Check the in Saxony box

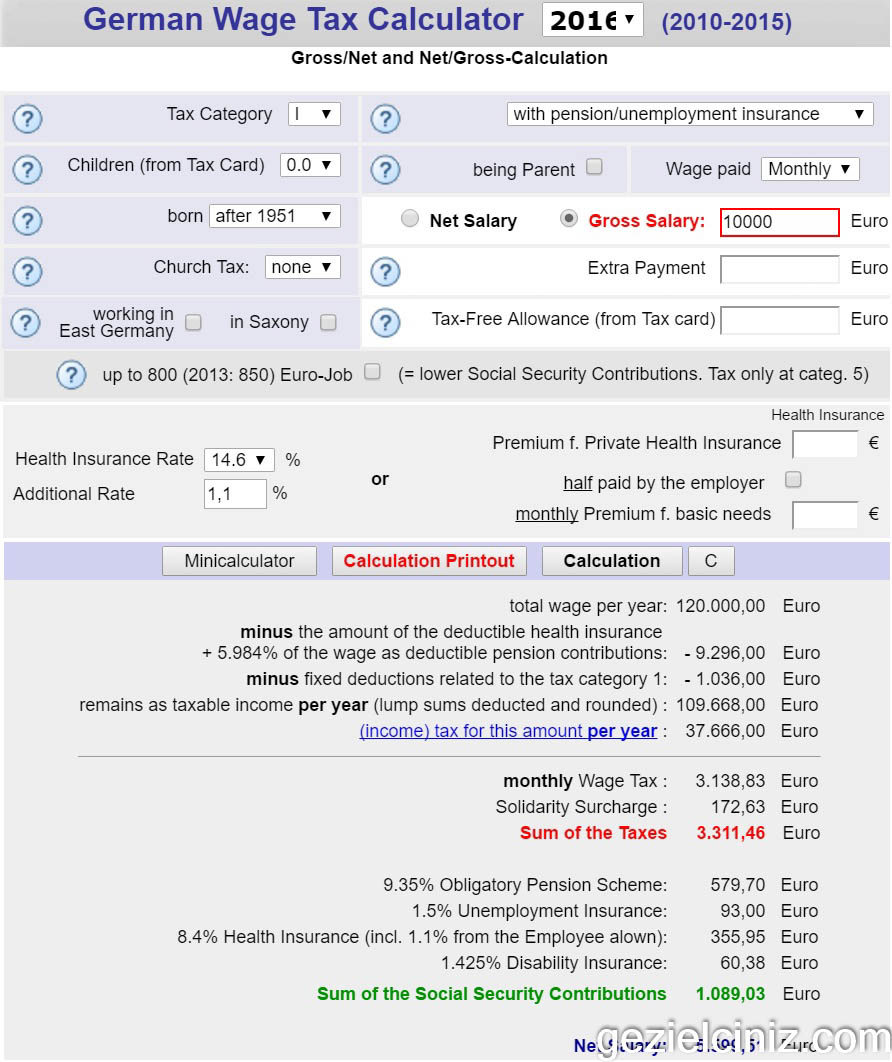[x=328, y=322]
